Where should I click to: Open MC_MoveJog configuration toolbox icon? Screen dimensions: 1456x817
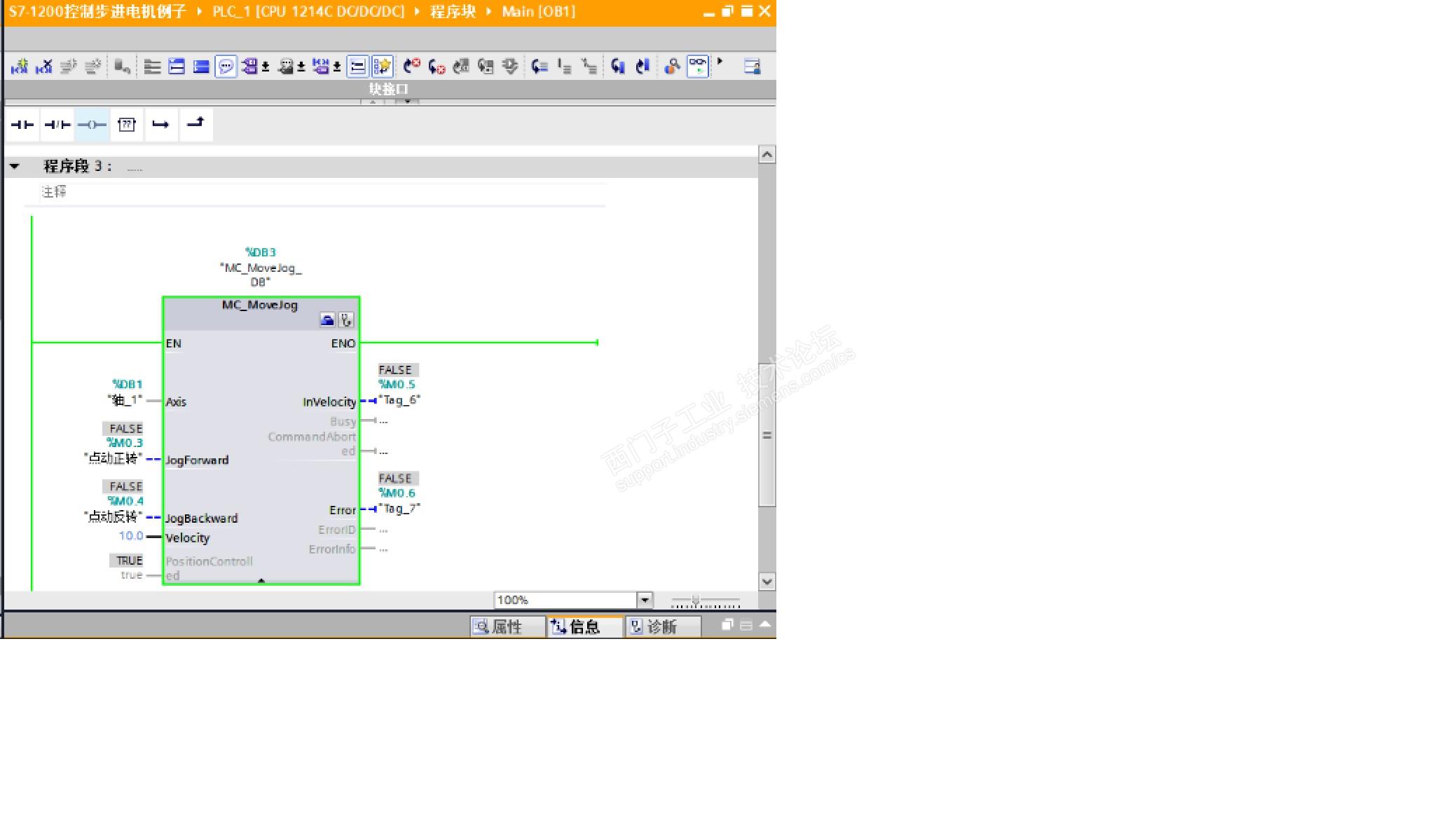pyautogui.click(x=327, y=320)
